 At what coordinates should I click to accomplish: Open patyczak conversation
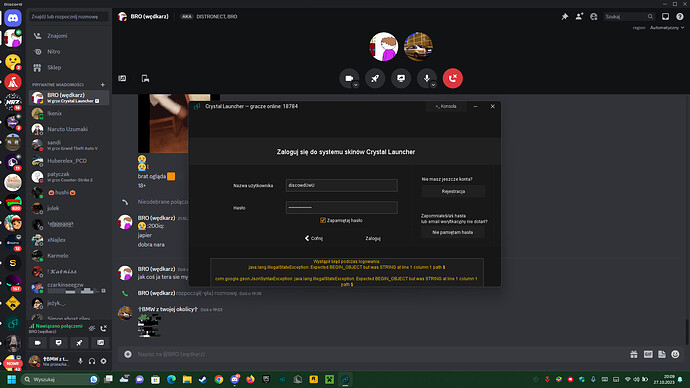click(69, 177)
